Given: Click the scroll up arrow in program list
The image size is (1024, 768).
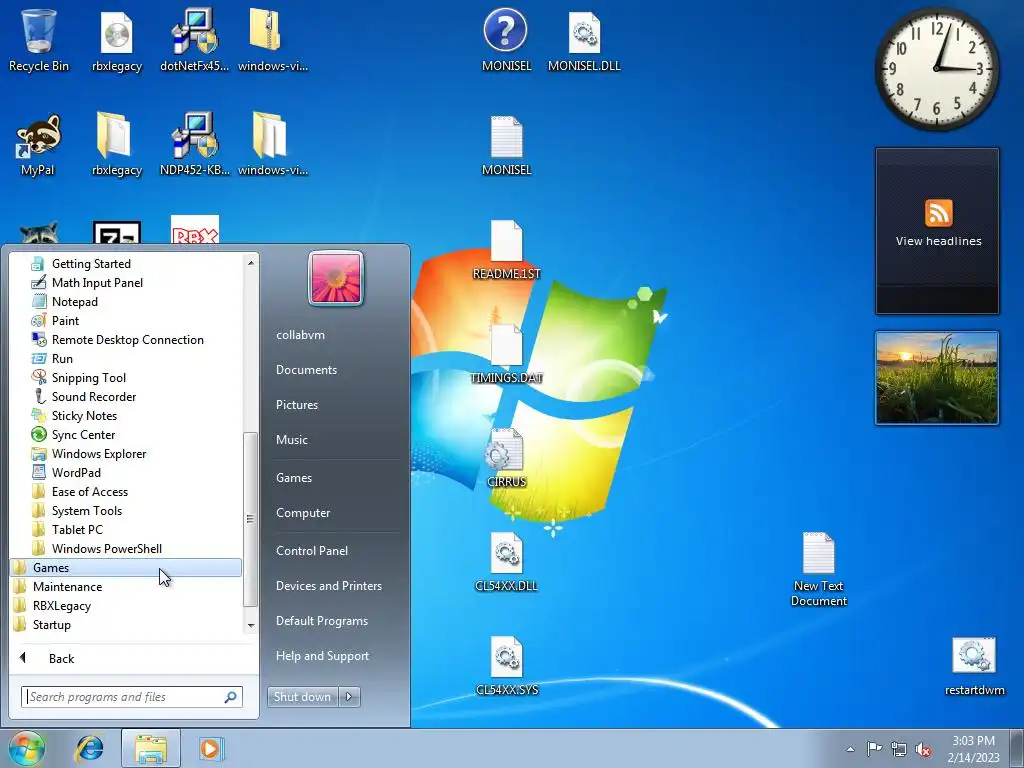Looking at the screenshot, I should click(x=251, y=263).
